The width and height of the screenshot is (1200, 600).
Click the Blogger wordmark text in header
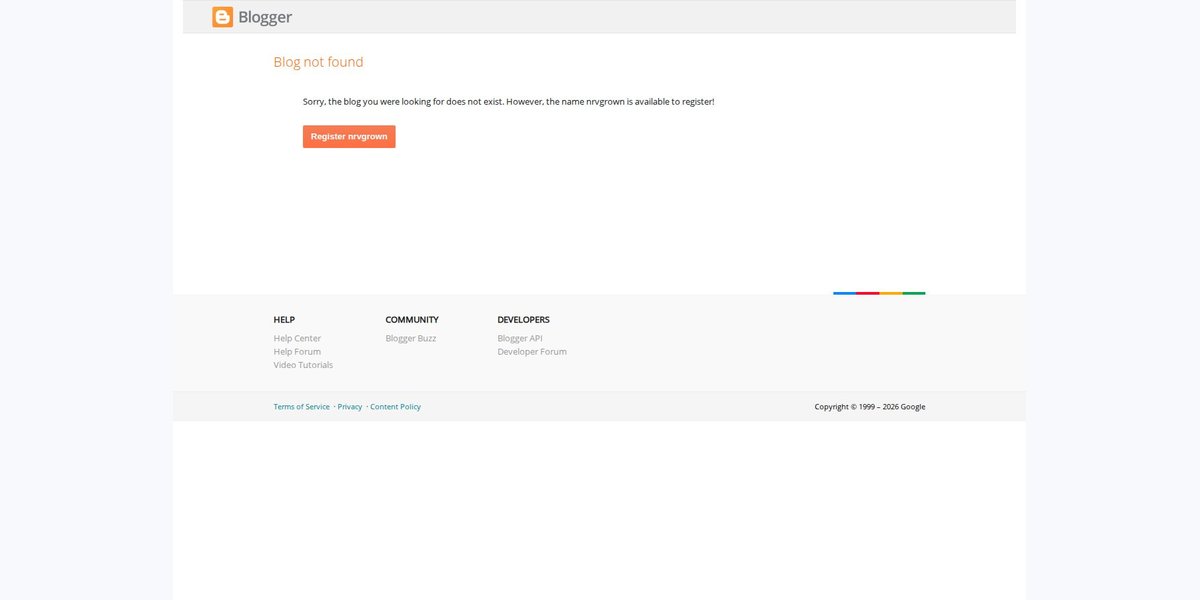(265, 17)
